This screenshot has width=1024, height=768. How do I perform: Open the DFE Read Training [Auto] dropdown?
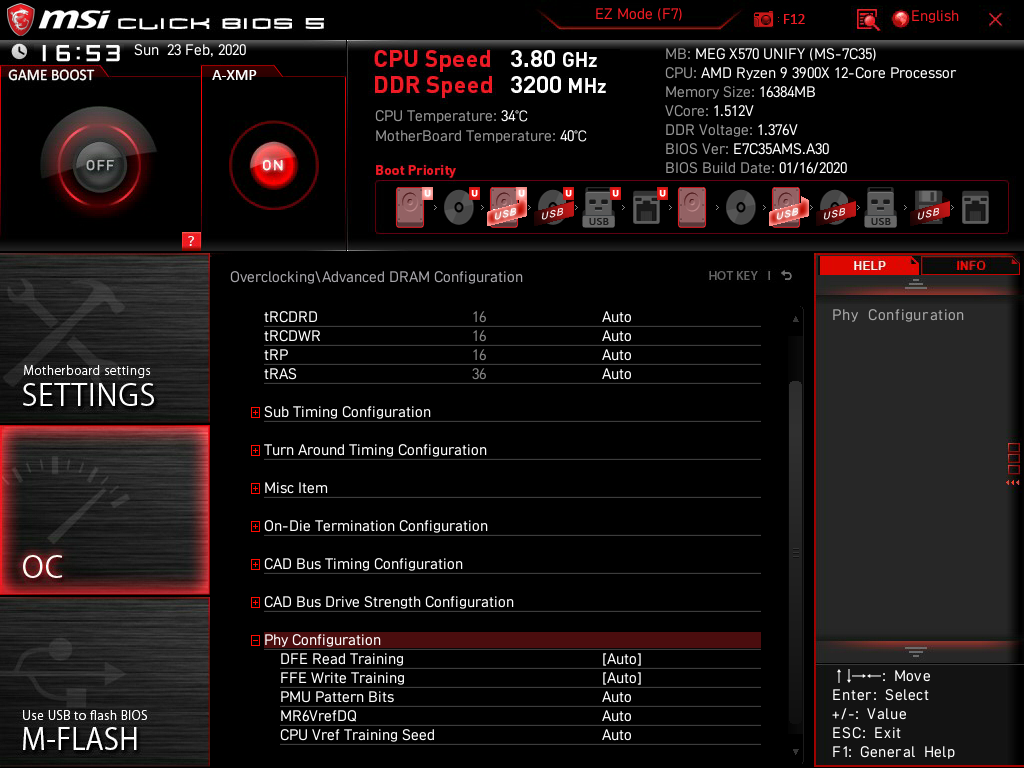[622, 659]
